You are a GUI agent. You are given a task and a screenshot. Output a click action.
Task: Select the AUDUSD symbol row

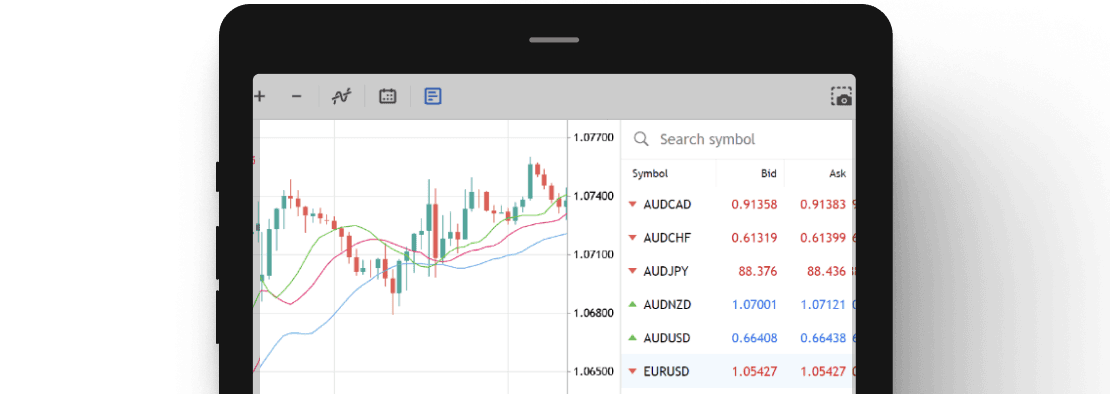point(737,338)
